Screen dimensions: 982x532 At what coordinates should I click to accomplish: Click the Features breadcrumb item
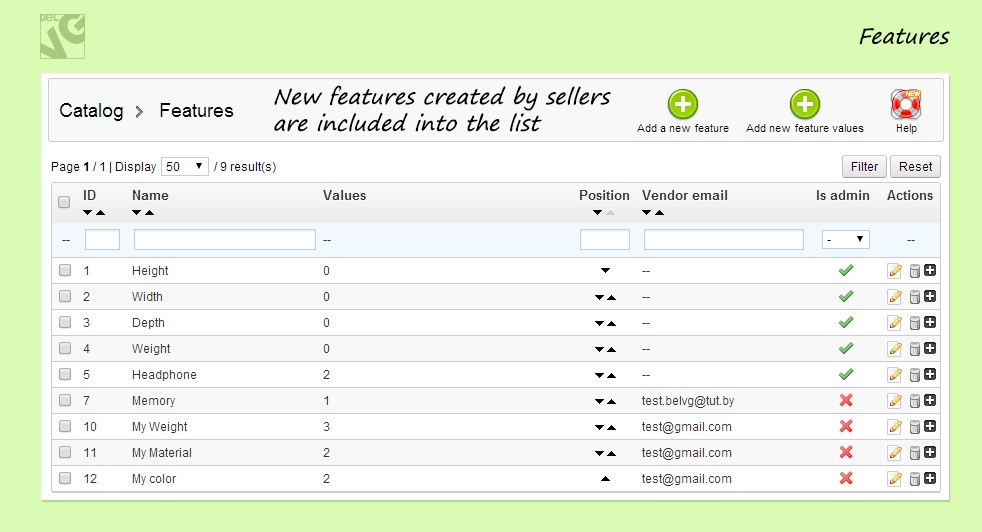click(x=196, y=111)
